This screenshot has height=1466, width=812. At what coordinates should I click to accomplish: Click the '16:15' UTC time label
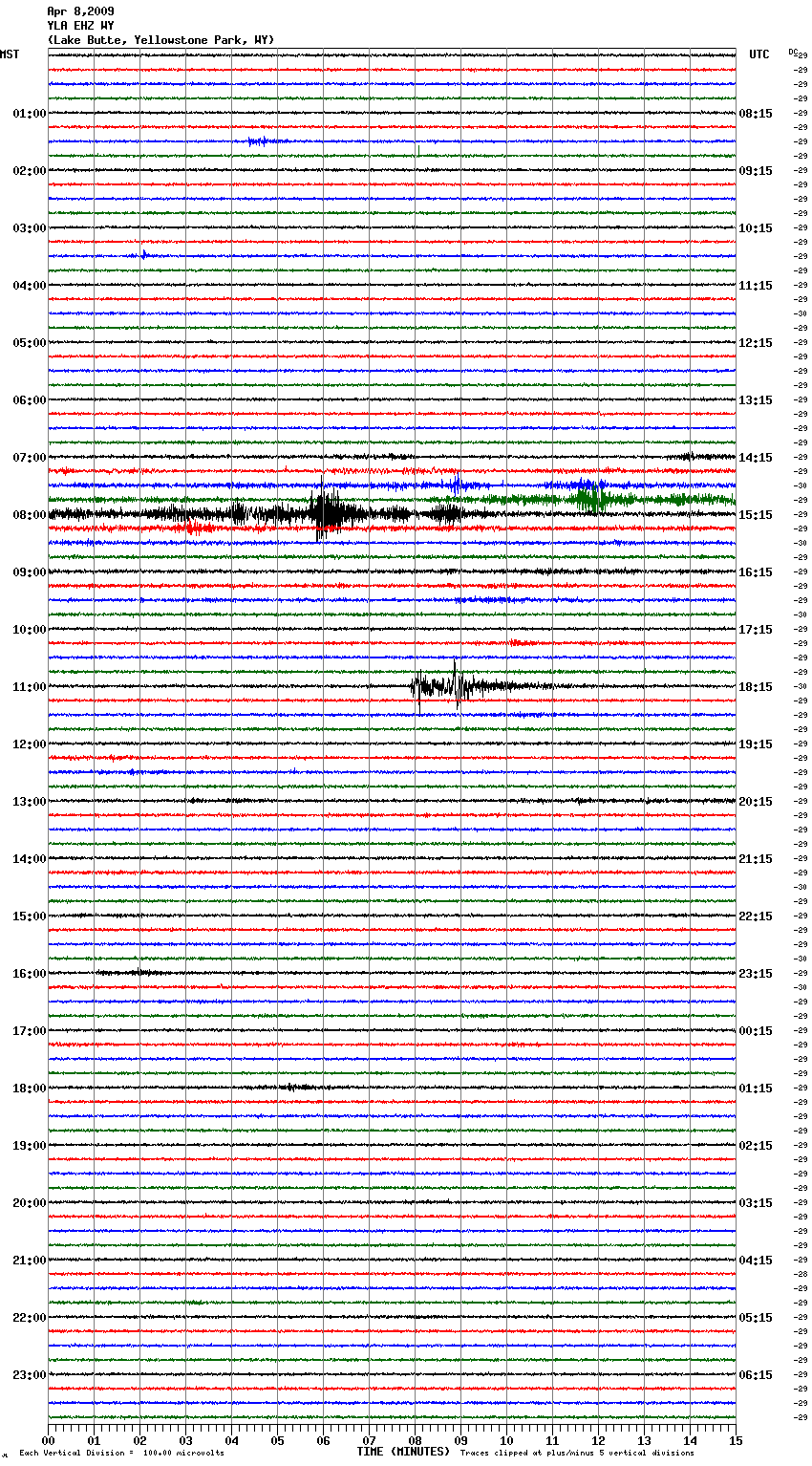tap(756, 572)
